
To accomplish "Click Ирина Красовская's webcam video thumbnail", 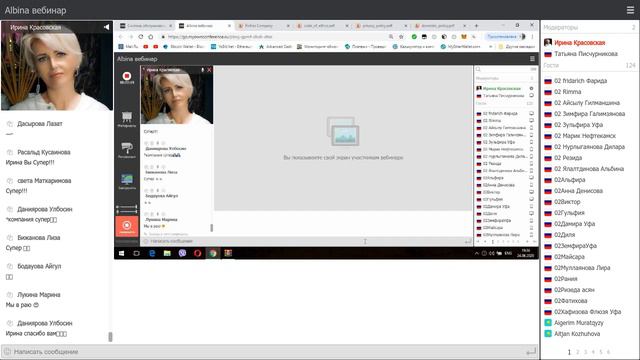I will 57,66.
